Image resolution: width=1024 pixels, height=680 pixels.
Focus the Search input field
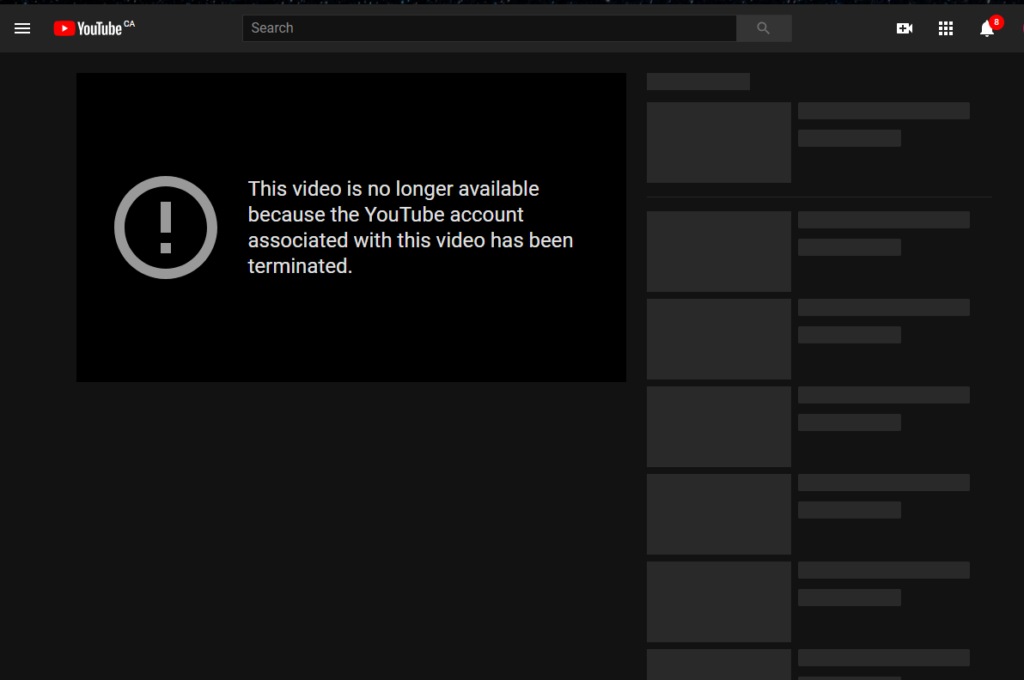click(489, 28)
